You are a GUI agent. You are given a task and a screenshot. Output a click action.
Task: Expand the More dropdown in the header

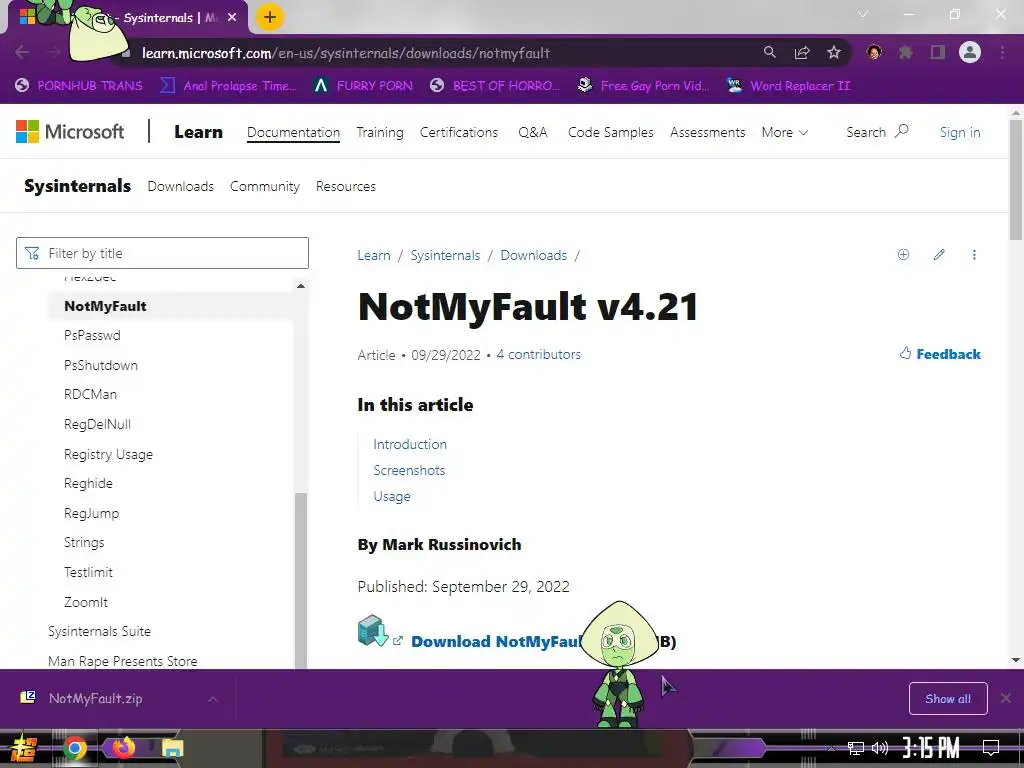click(784, 132)
